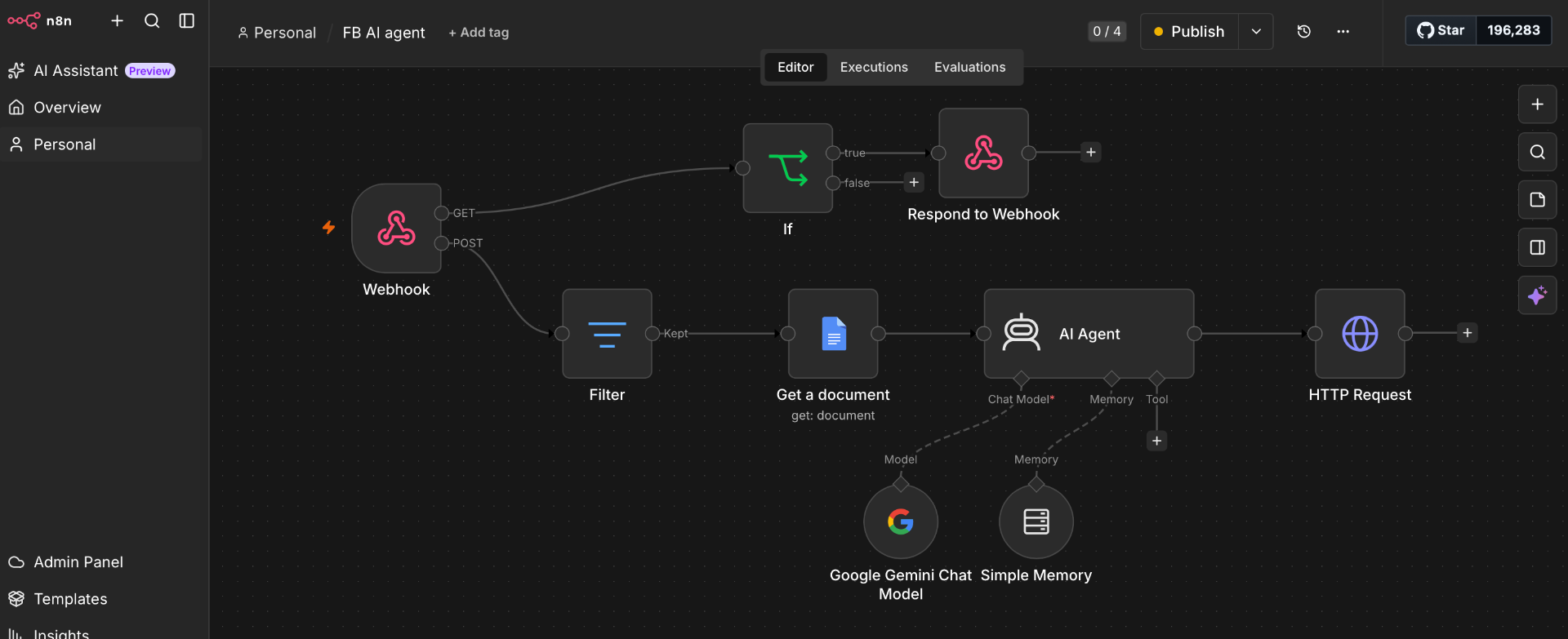Click the GitHub Star button
The image size is (1568, 639).
(1441, 30)
